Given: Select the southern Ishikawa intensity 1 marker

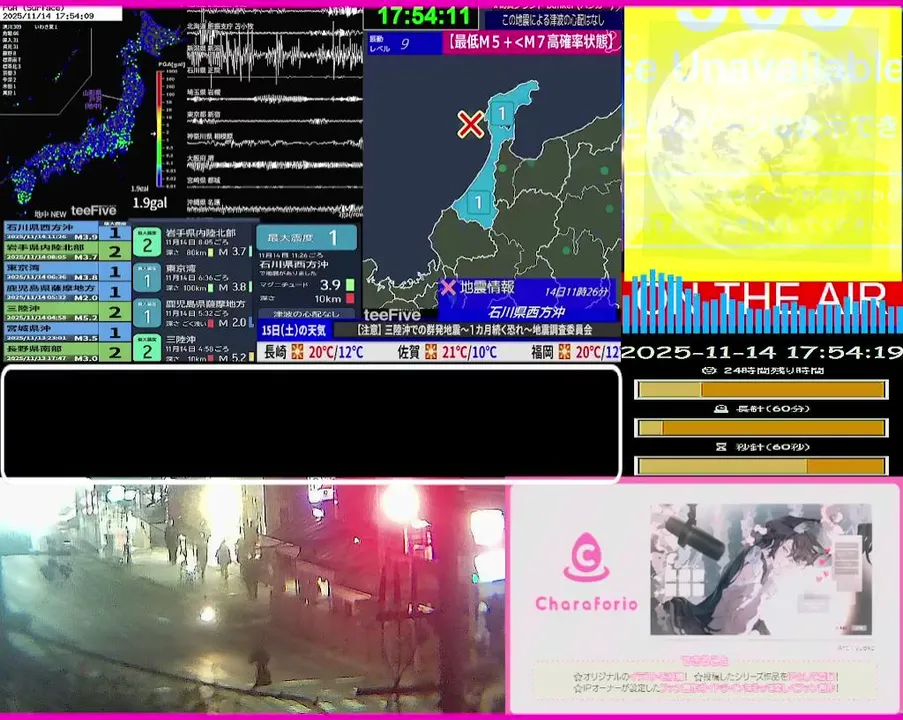Looking at the screenshot, I should click(478, 202).
